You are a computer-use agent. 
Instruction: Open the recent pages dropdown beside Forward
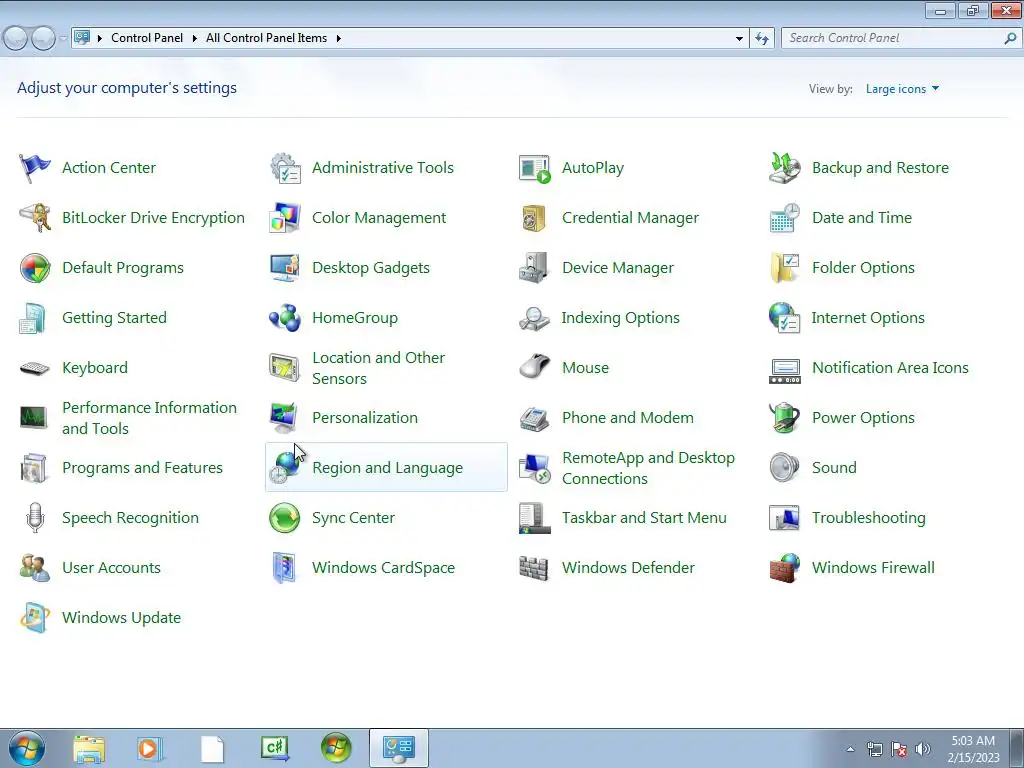pyautogui.click(x=63, y=39)
